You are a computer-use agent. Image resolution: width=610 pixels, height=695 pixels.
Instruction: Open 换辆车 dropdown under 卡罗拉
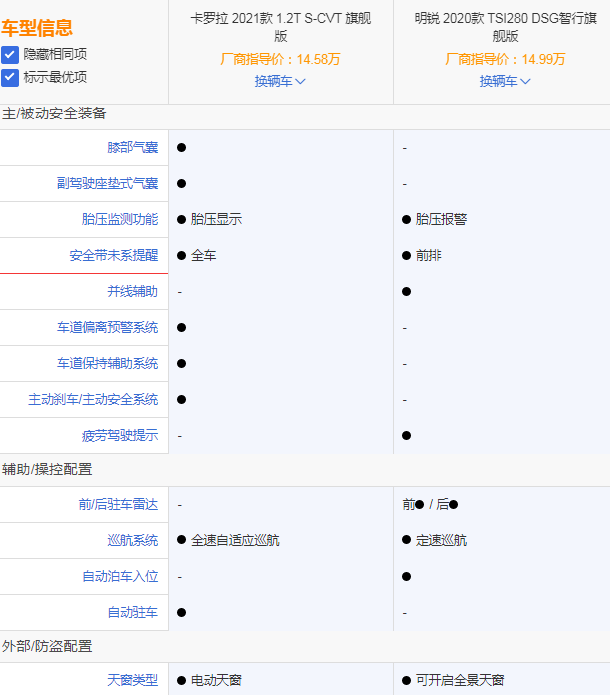280,81
